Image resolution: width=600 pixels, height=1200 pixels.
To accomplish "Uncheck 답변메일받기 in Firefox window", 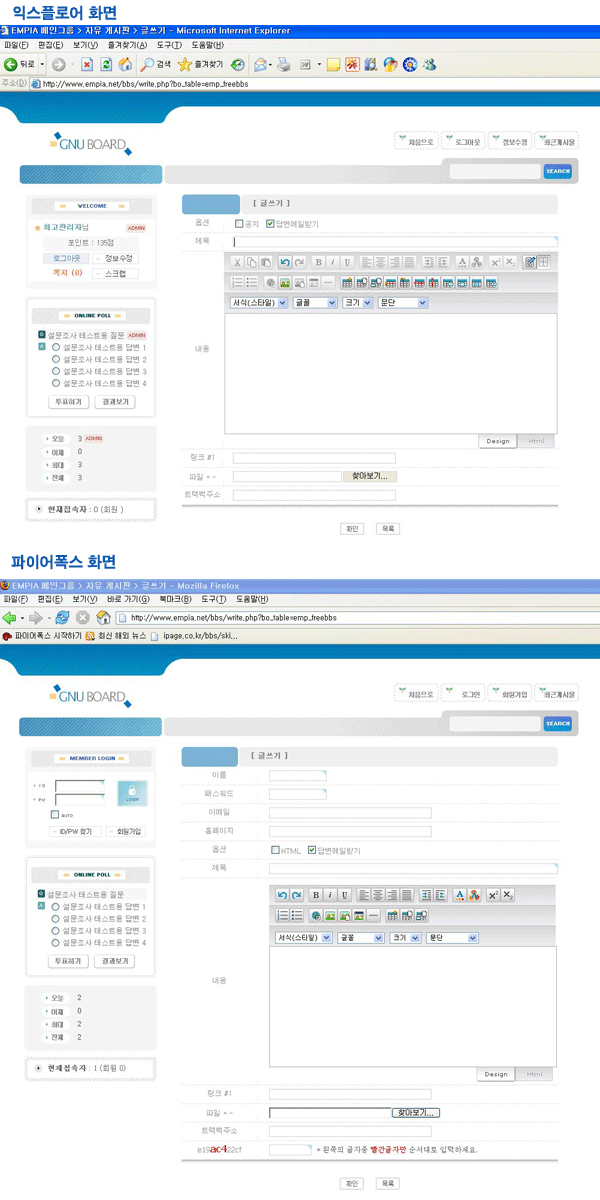I will [x=312, y=850].
